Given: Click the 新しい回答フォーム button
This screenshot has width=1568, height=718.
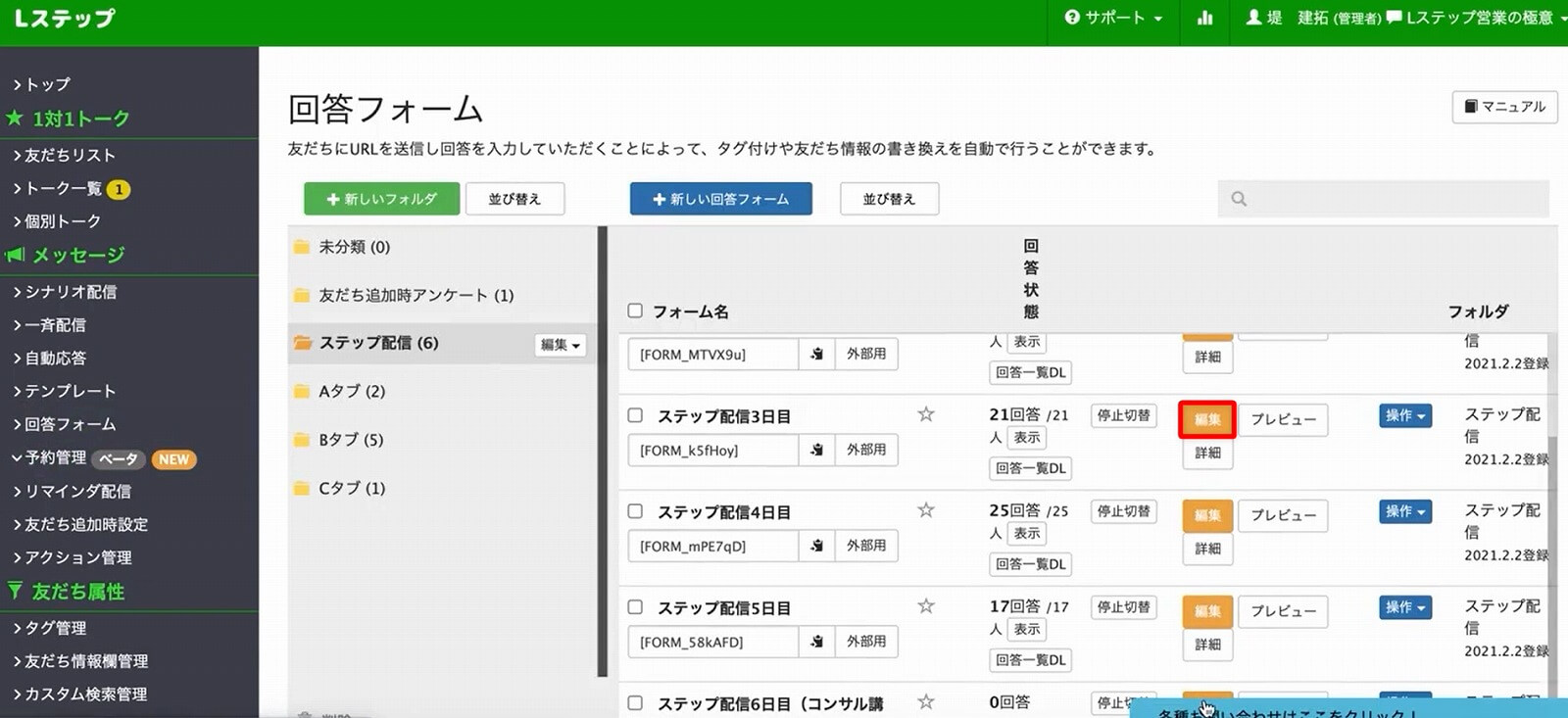Looking at the screenshot, I should pyautogui.click(x=720, y=199).
